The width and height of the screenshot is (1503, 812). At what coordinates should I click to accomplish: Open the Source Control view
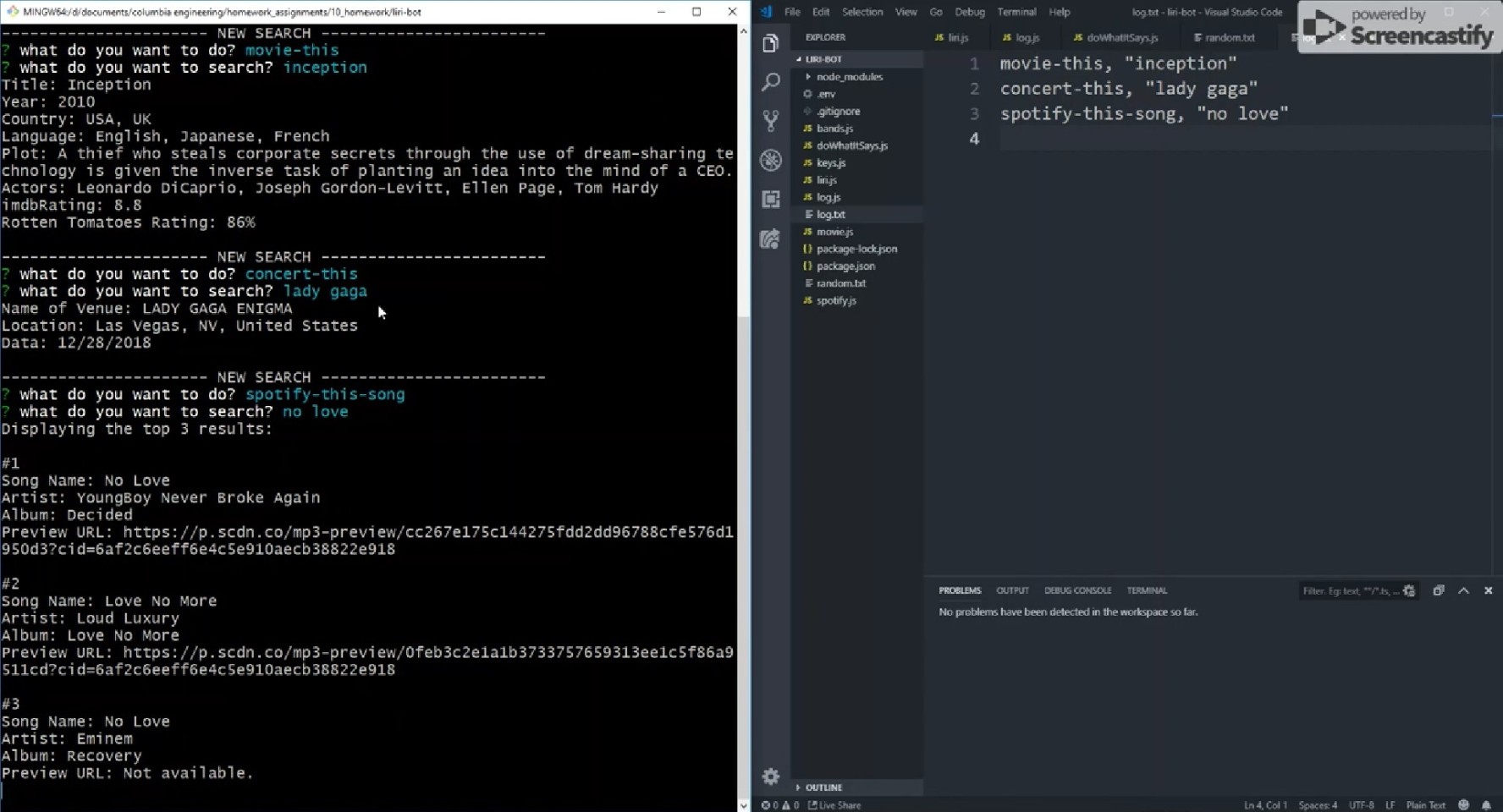(x=770, y=121)
